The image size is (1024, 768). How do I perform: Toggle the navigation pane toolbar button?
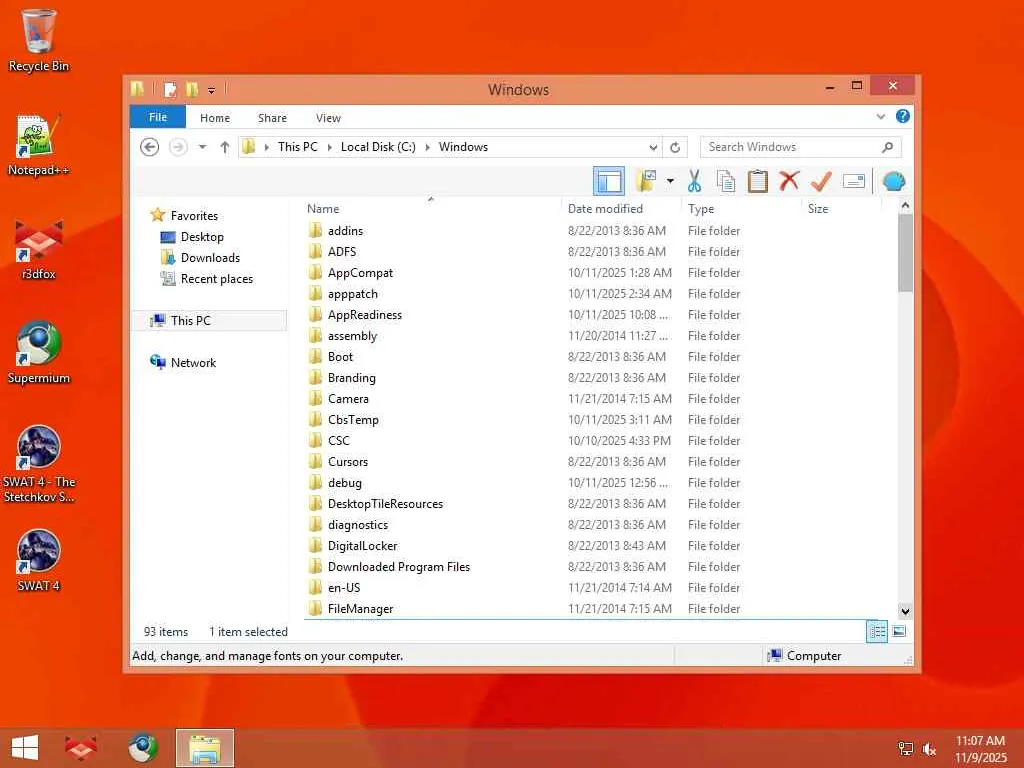(x=609, y=181)
